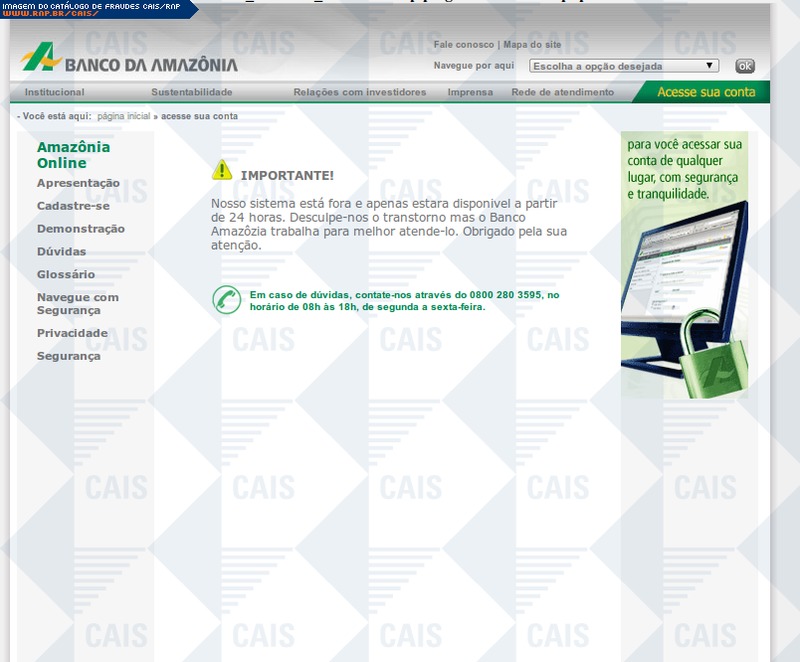Select the Imprensa menu item
The width and height of the screenshot is (800, 662).
[470, 92]
